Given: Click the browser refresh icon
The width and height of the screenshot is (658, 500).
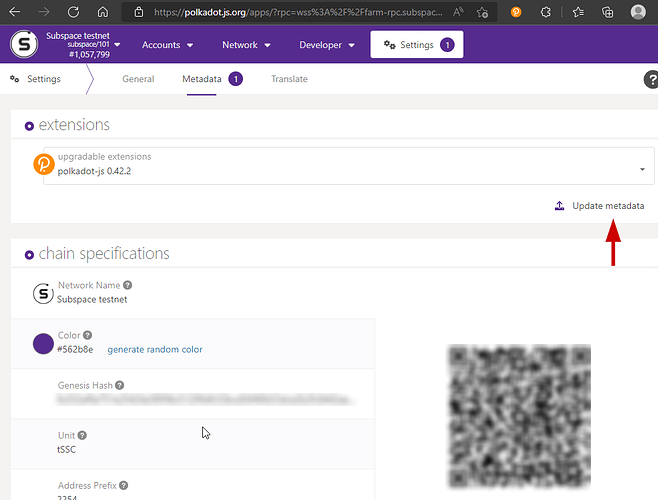Looking at the screenshot, I should click(73, 13).
